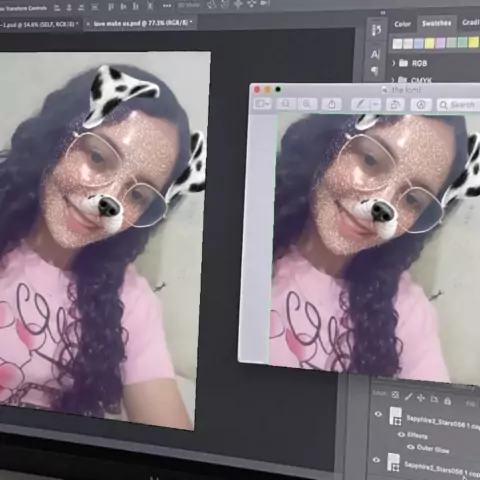The image size is (480, 480).
Task: Toggle the Outer Glow effect visibility
Action: pyautogui.click(x=410, y=447)
